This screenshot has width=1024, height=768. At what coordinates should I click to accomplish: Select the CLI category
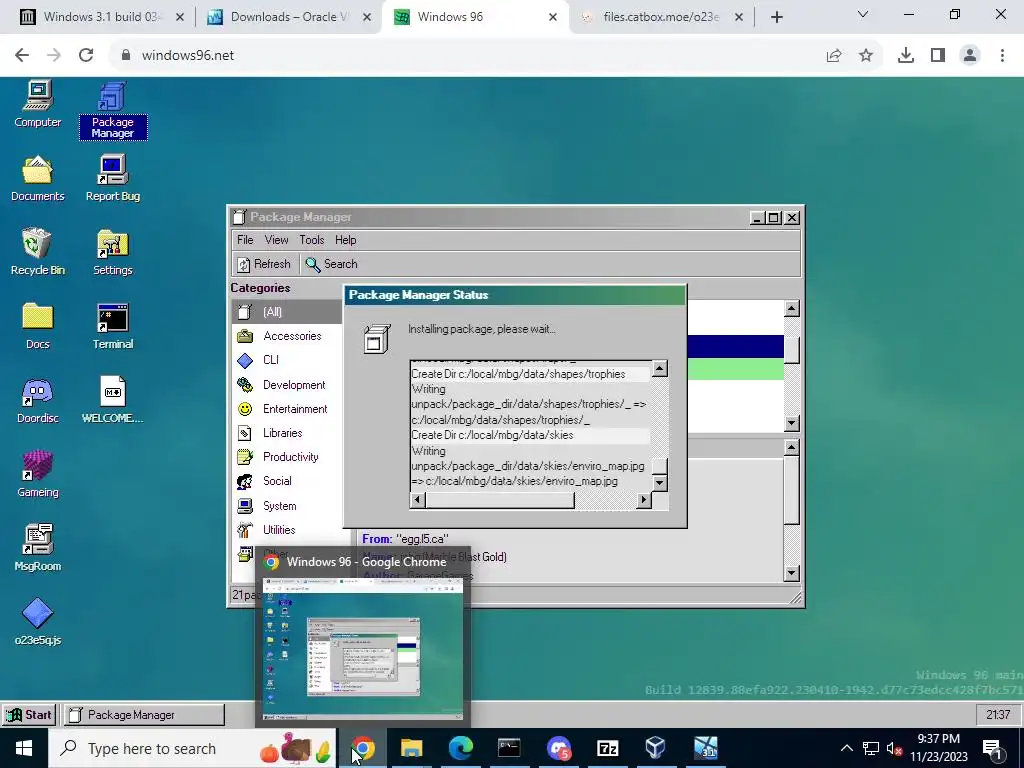tap(286, 360)
